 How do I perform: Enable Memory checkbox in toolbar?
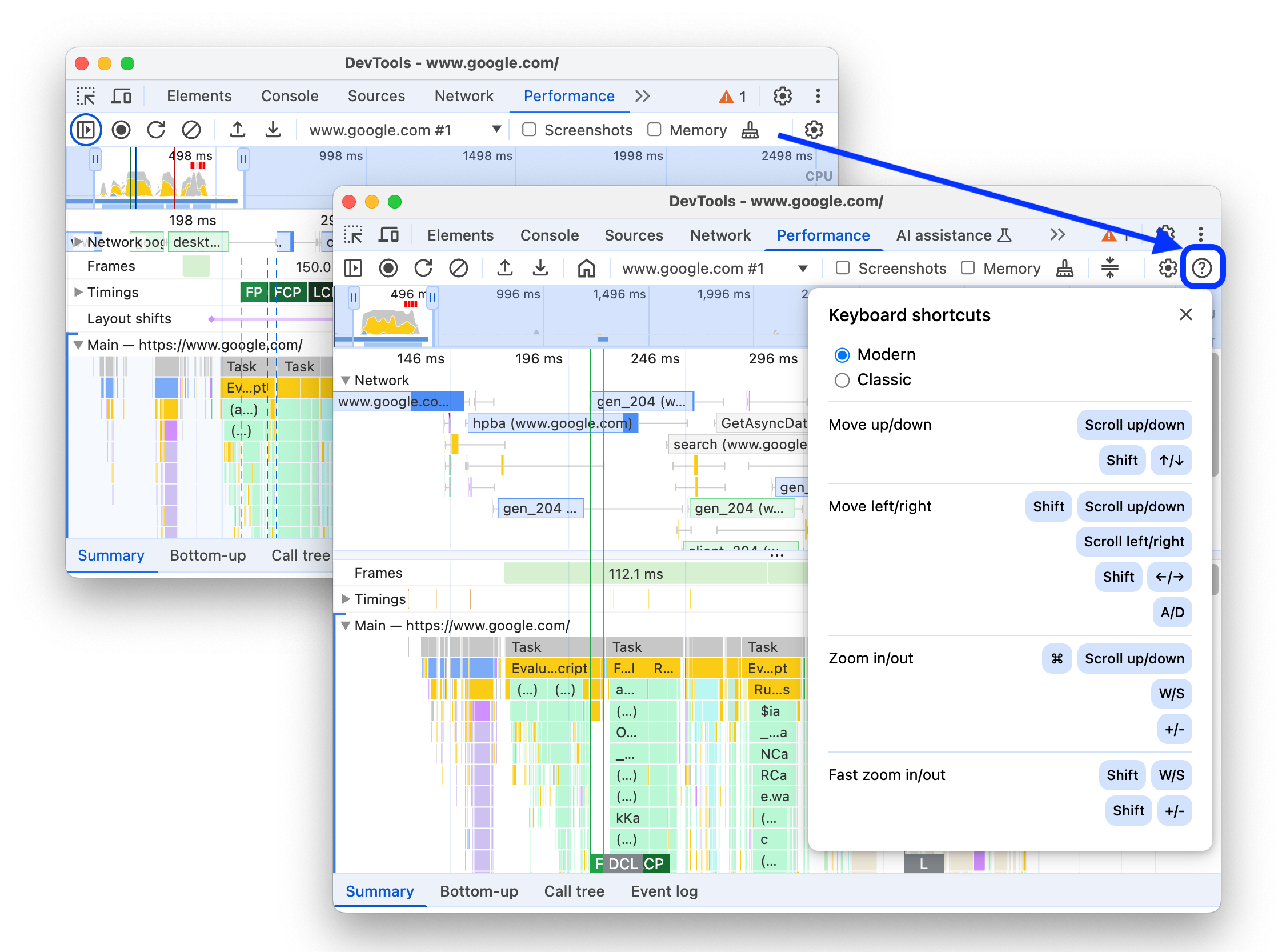(966, 267)
